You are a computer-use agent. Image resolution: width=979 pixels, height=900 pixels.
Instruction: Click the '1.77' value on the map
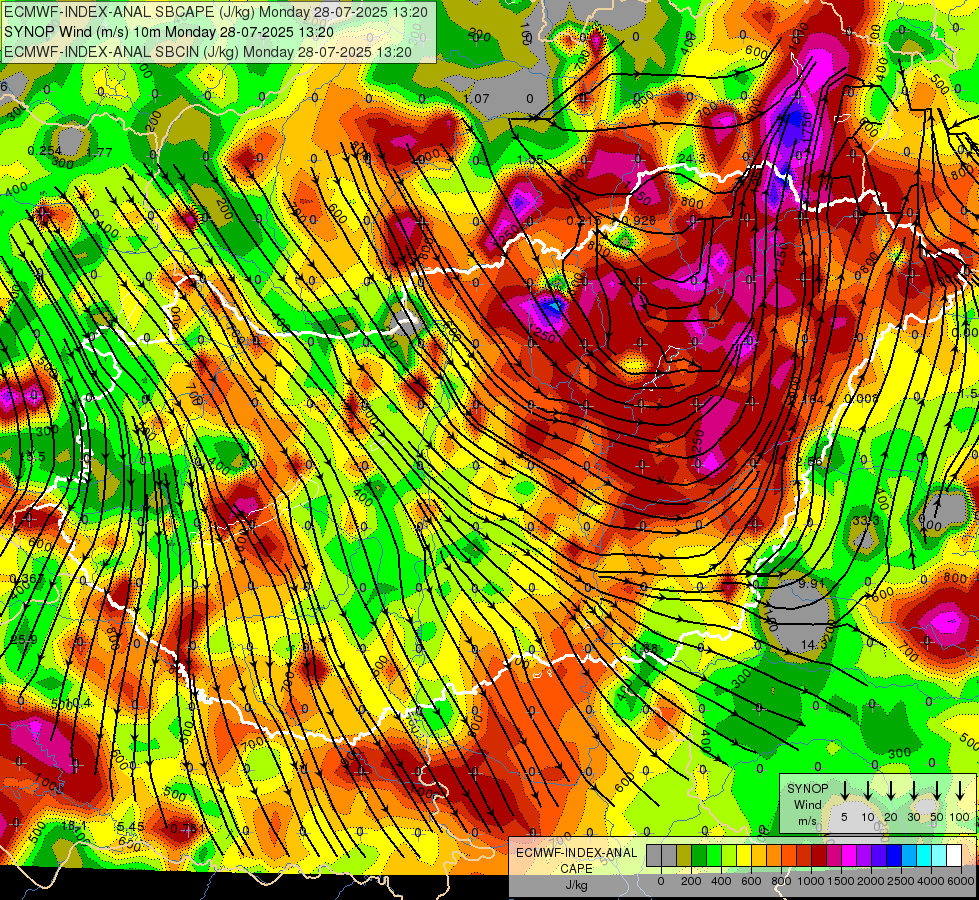(99, 152)
